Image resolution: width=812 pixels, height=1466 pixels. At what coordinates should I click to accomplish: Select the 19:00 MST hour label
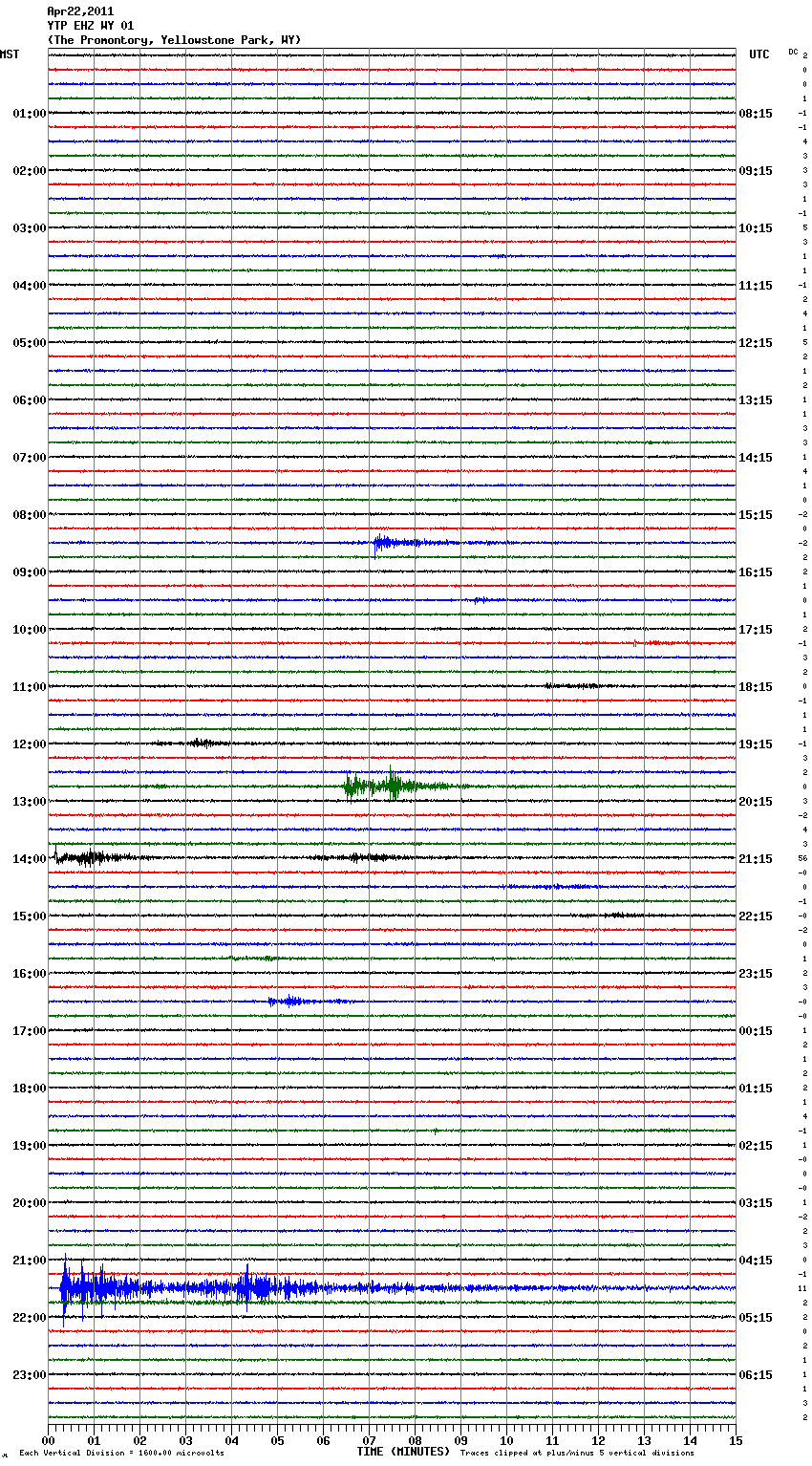point(30,1146)
